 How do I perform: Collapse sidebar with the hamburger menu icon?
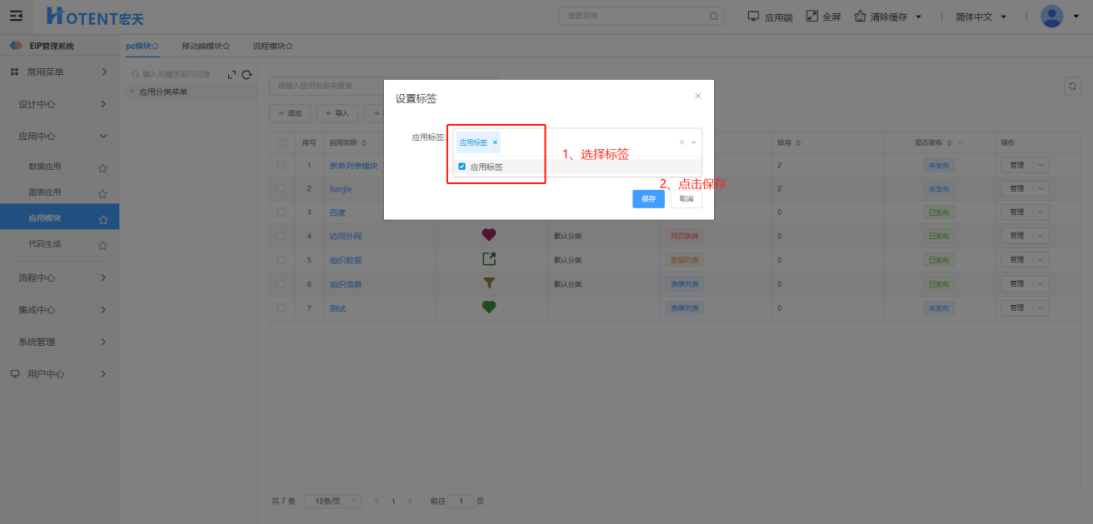click(16, 16)
